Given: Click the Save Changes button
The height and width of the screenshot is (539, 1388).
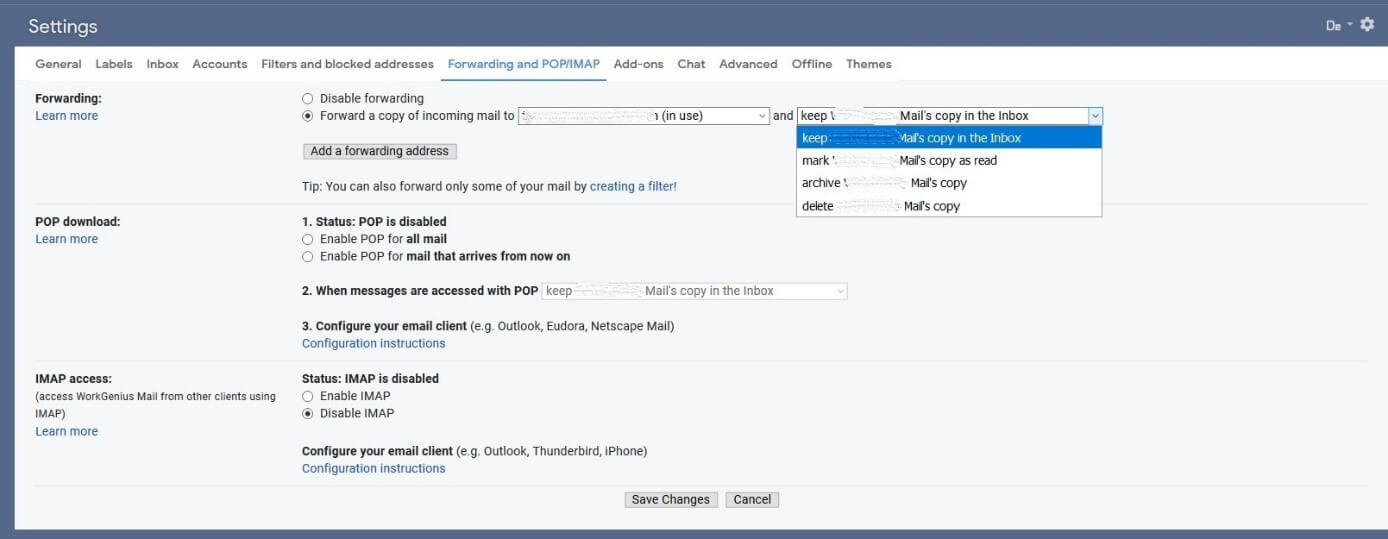Looking at the screenshot, I should click(670, 500).
